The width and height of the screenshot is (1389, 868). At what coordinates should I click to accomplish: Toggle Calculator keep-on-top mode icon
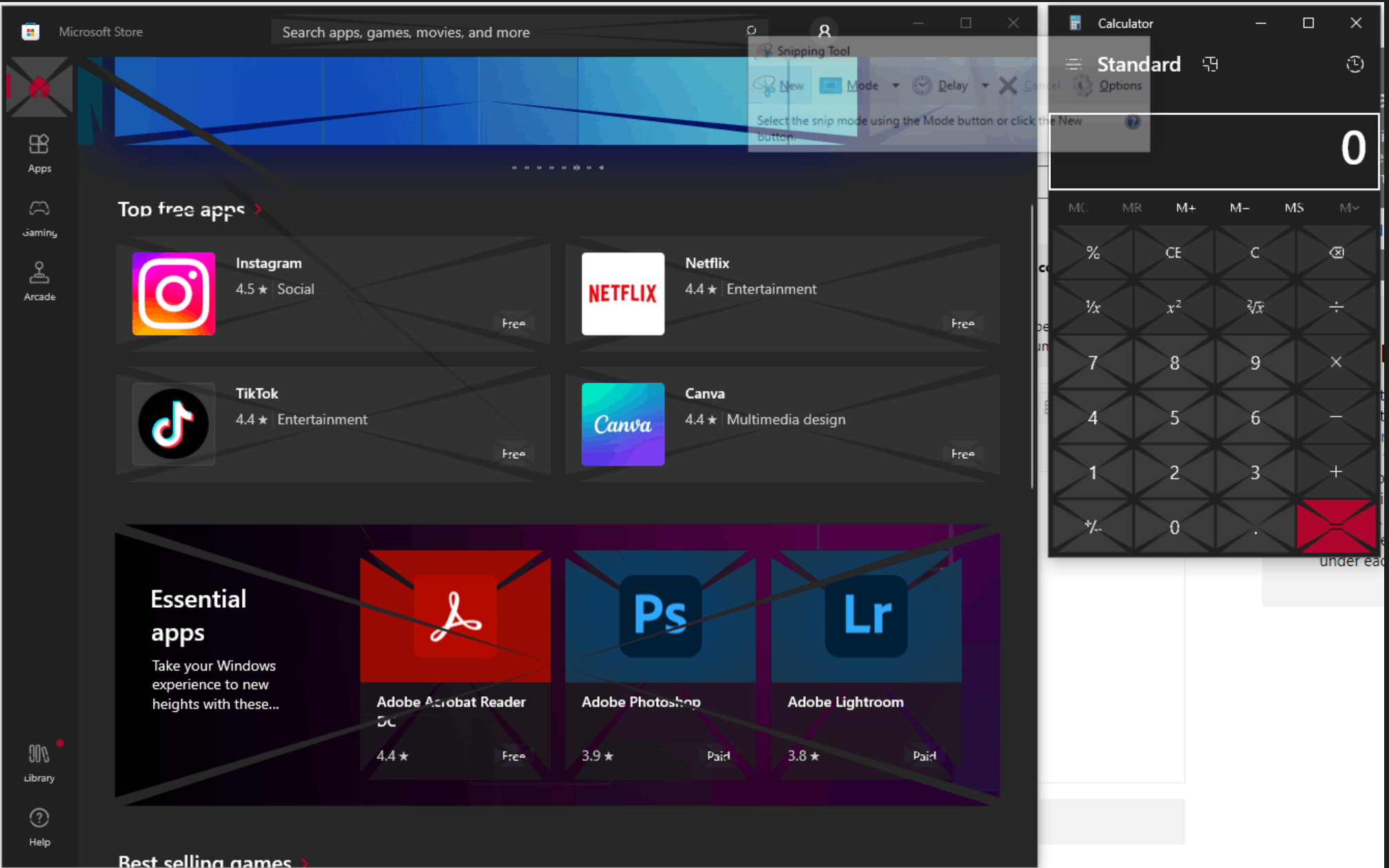[x=1210, y=64]
